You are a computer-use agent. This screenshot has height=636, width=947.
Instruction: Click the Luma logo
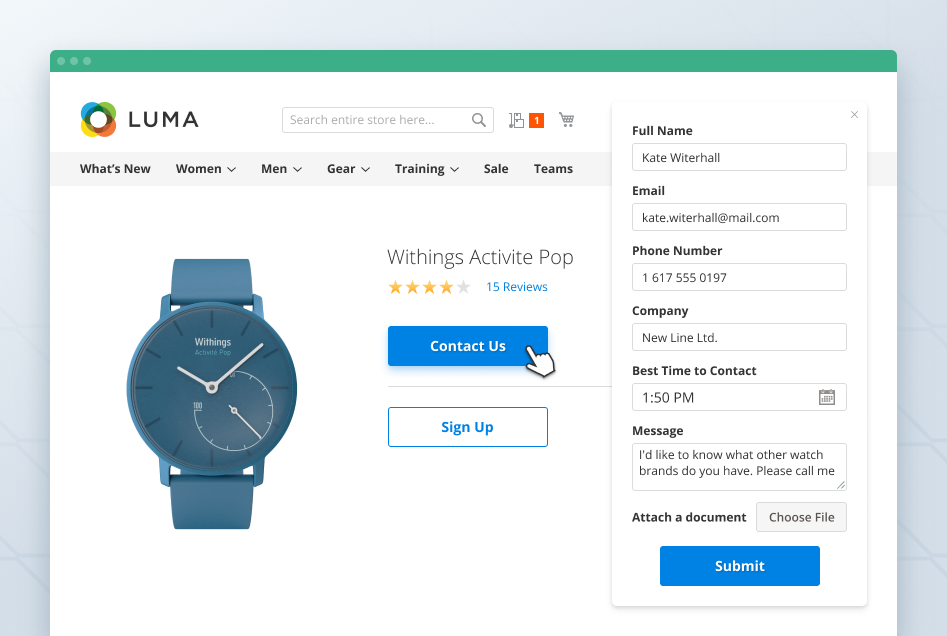click(139, 119)
